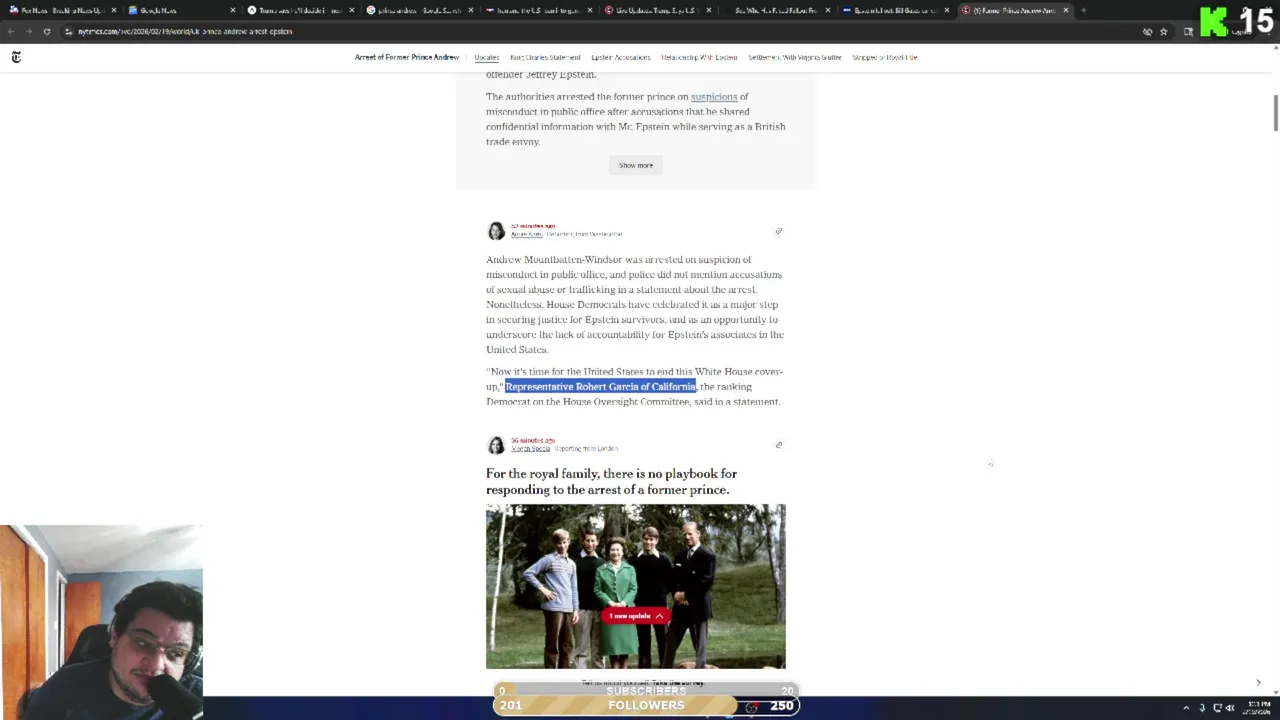Switch to the Live Updates Trump tab
The width and height of the screenshot is (1280, 720).
coord(656,10)
